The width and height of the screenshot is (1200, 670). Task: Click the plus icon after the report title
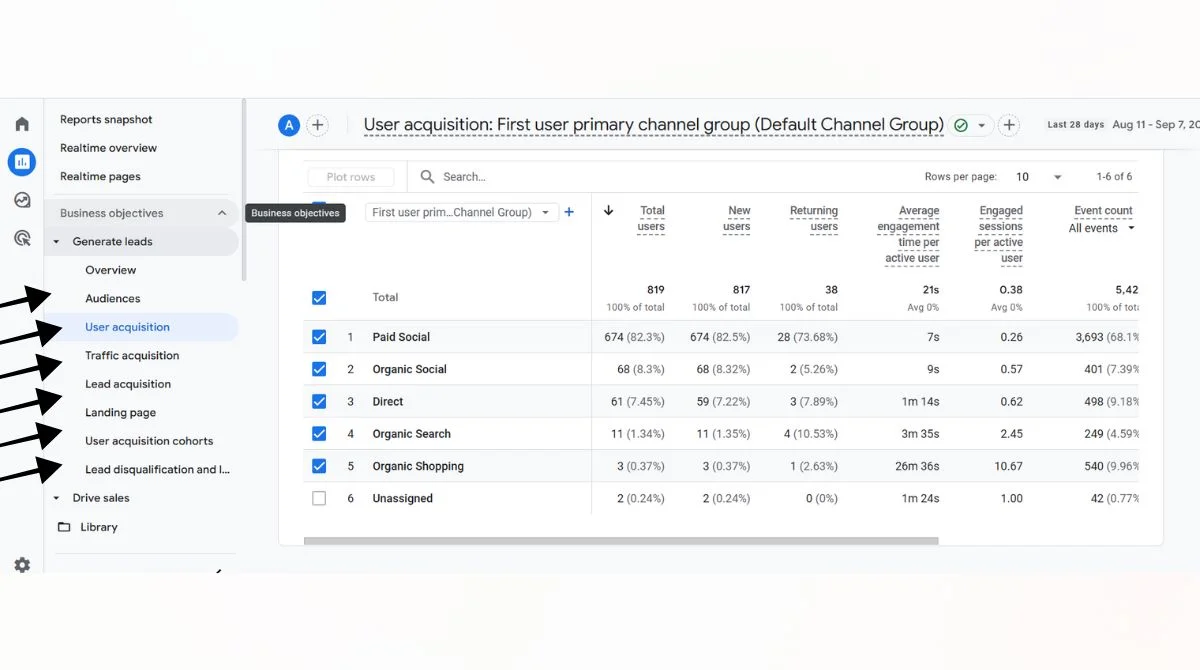point(1009,125)
